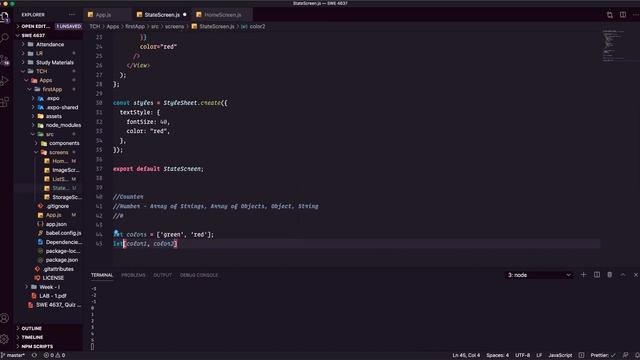Collapse the TCH folder
The image size is (640, 360).
(x=49, y=71)
